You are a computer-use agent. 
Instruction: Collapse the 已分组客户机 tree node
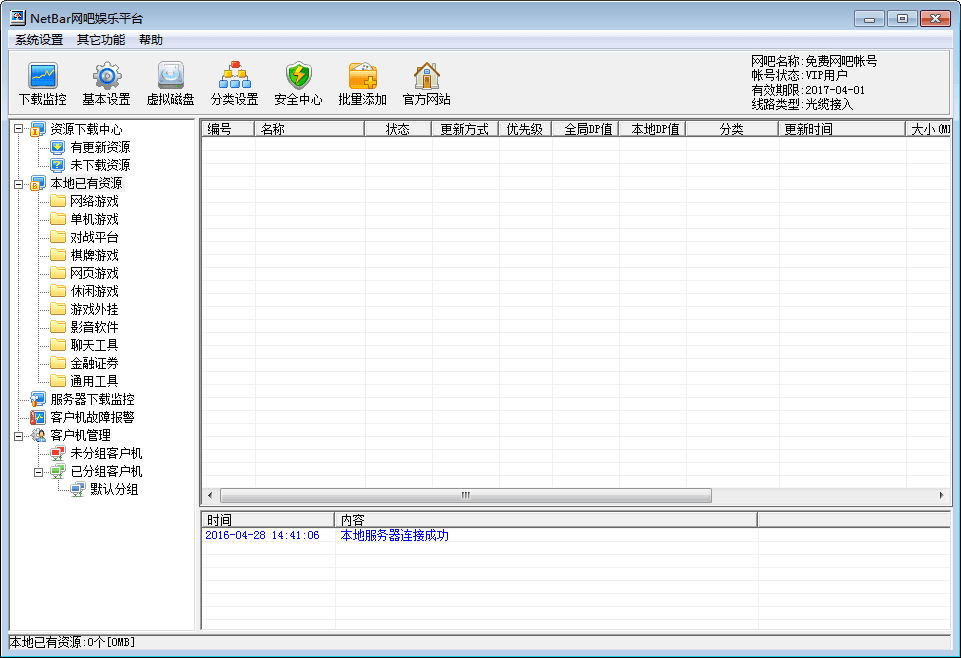[38, 472]
